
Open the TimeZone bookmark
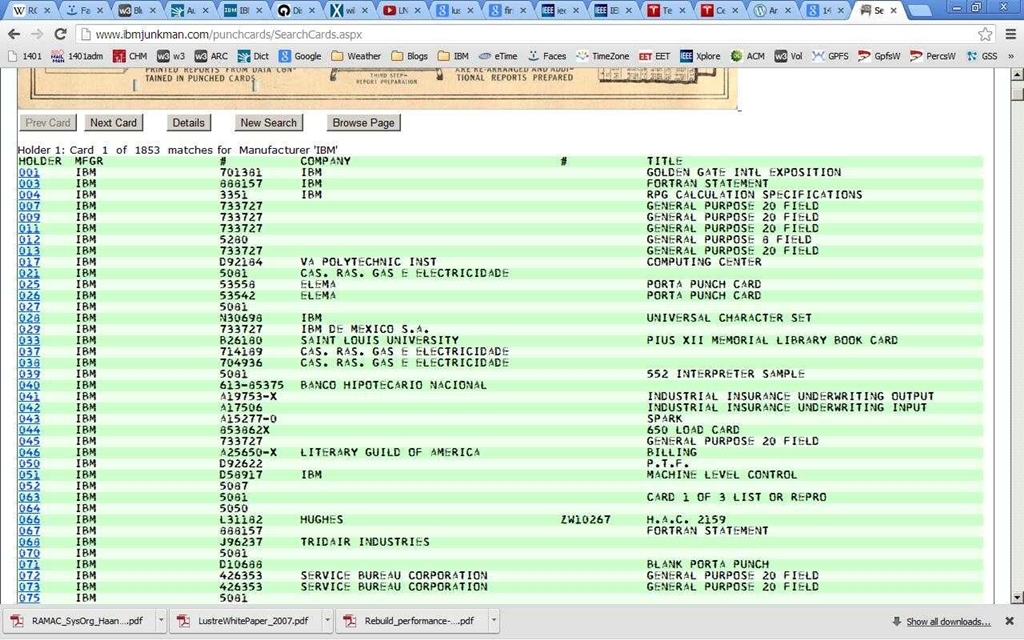tap(602, 56)
